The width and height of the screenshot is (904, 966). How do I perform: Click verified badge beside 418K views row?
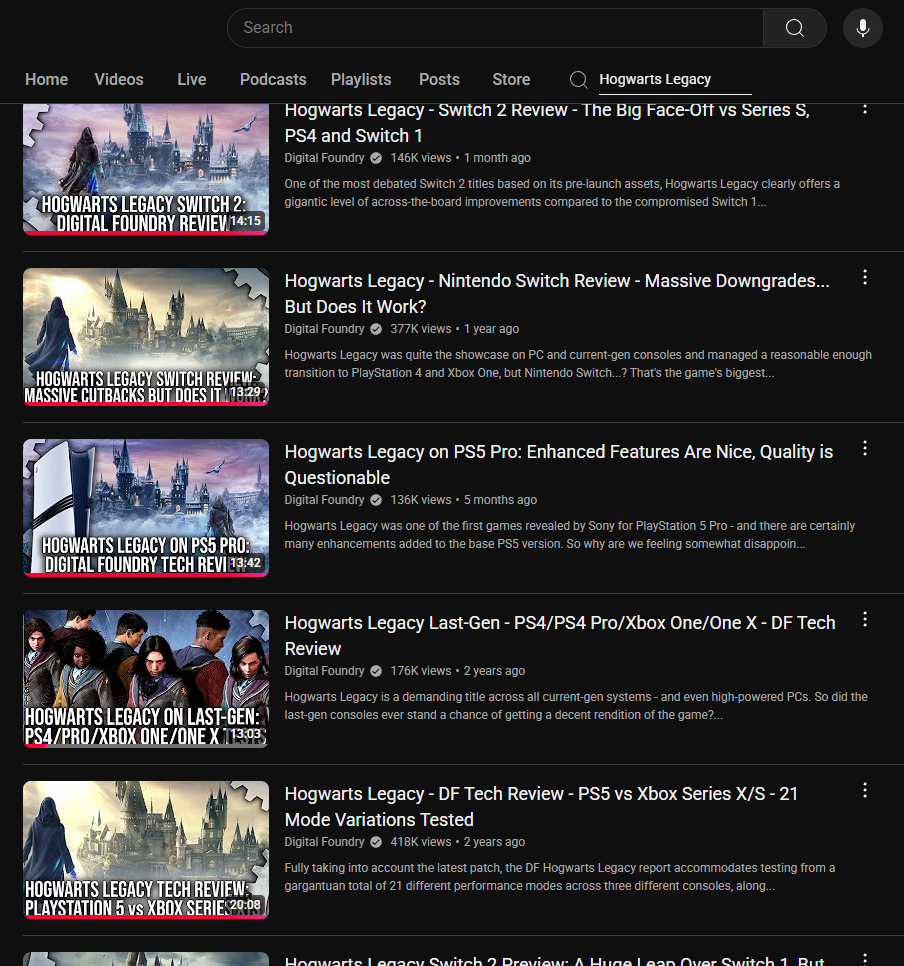click(x=376, y=842)
